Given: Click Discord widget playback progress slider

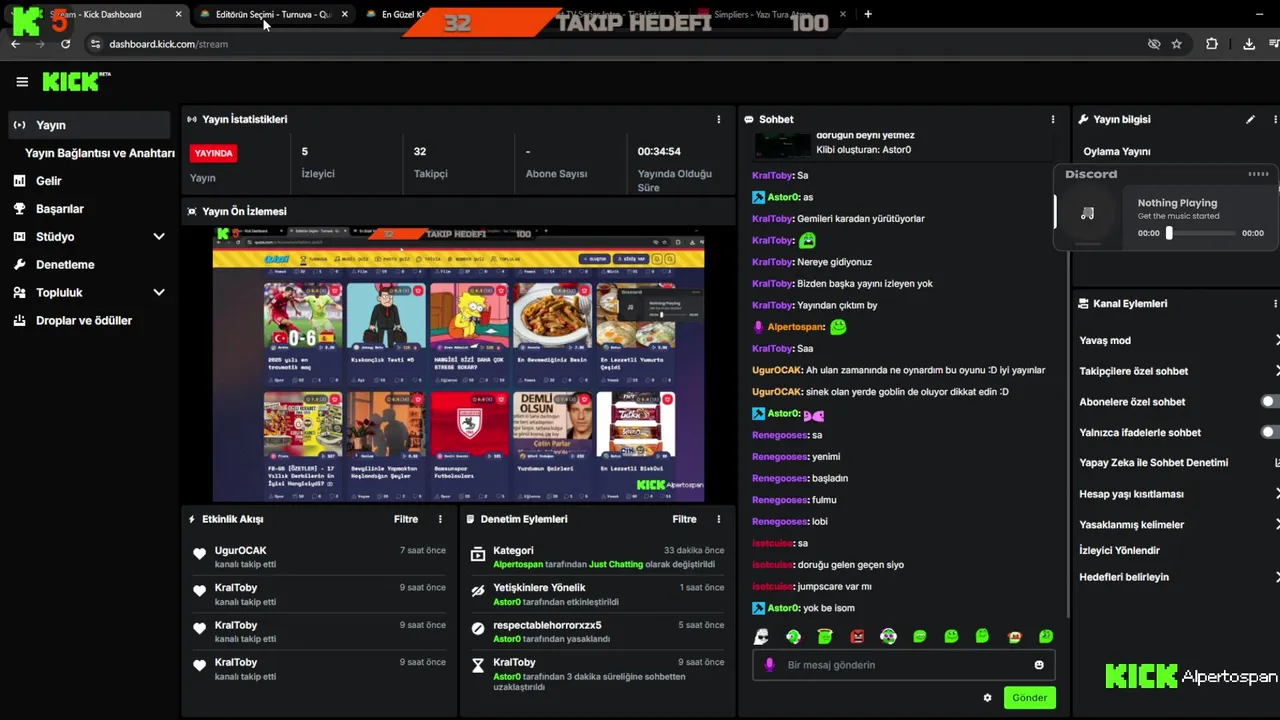Looking at the screenshot, I should point(1200,233).
